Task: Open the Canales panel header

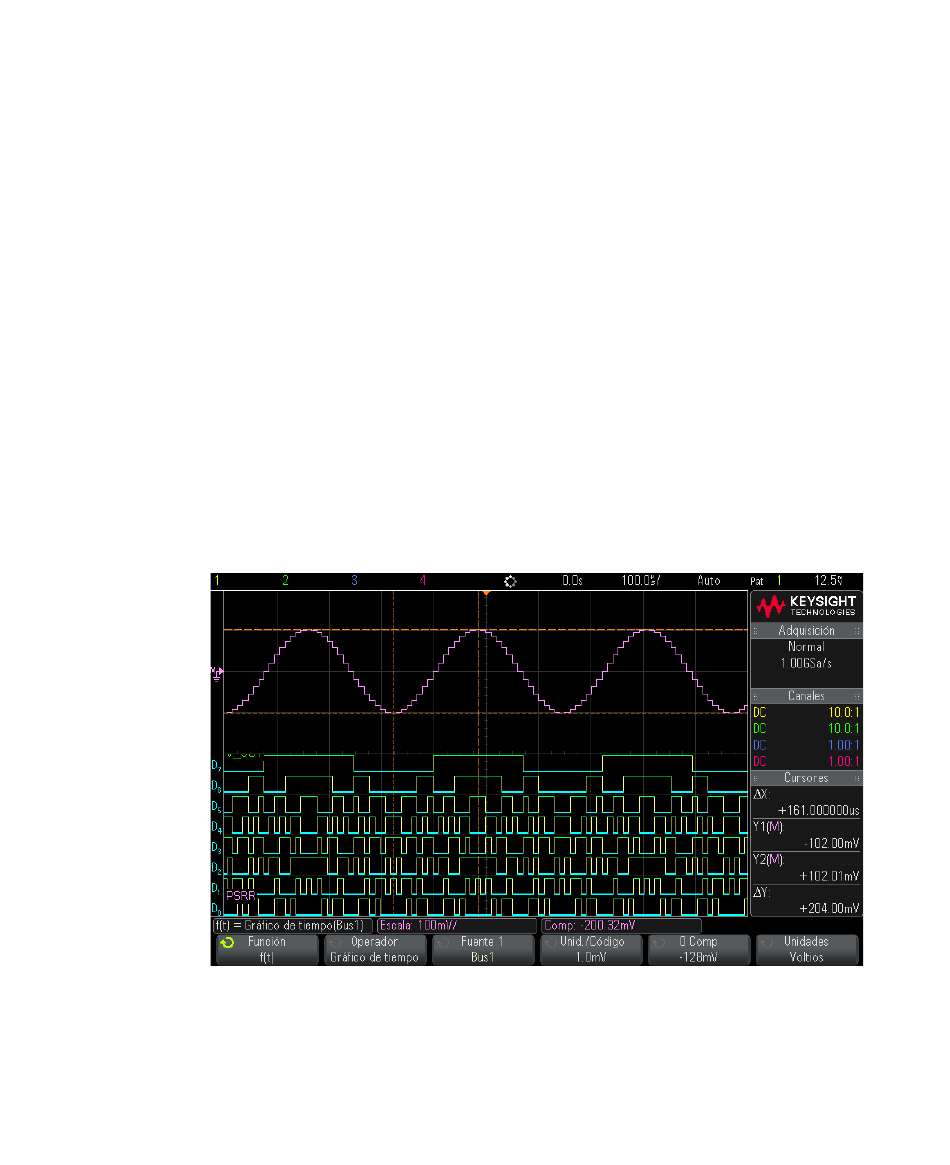Action: (807, 695)
